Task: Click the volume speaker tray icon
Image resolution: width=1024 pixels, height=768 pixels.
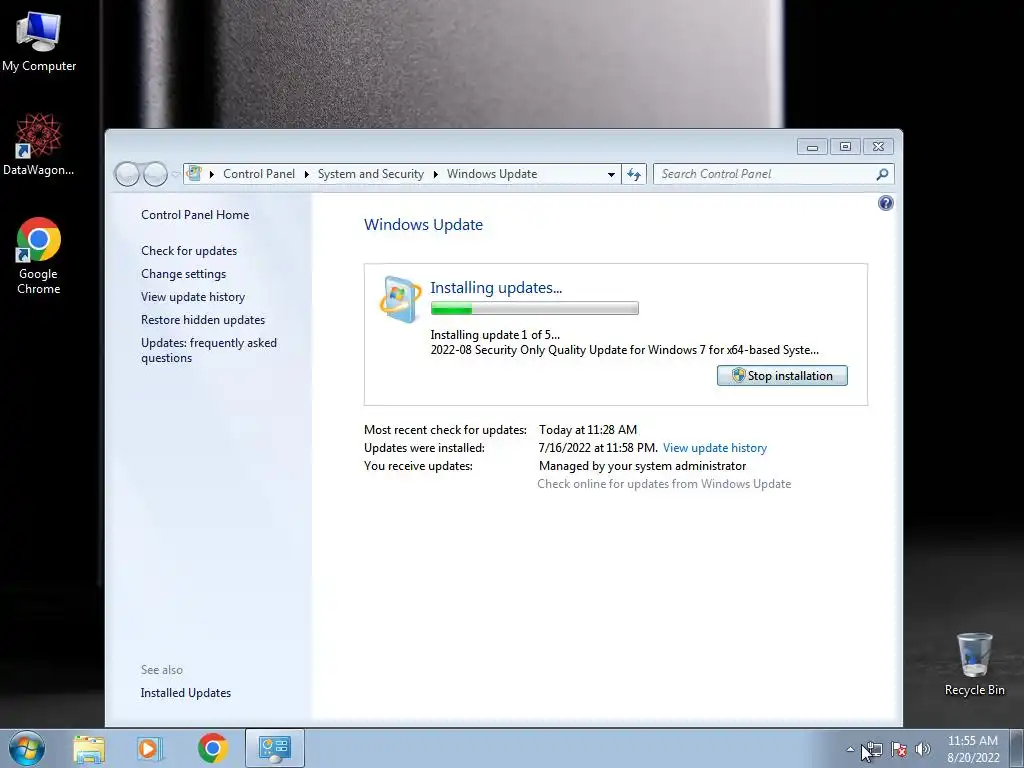Action: (x=923, y=749)
